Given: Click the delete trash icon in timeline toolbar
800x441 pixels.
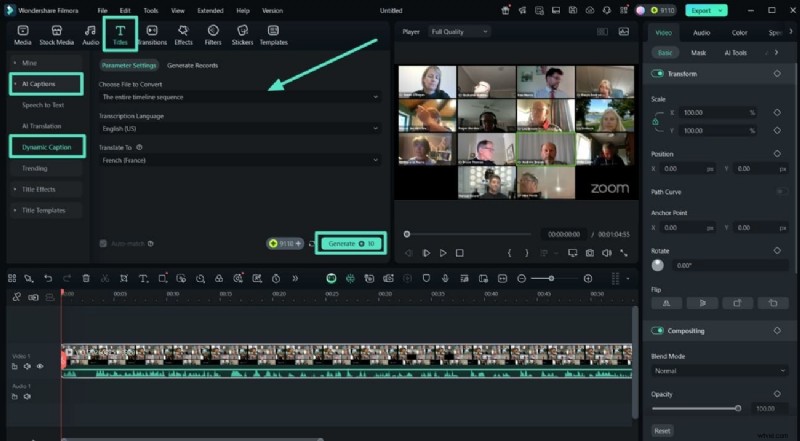Looking at the screenshot, I should [86, 278].
